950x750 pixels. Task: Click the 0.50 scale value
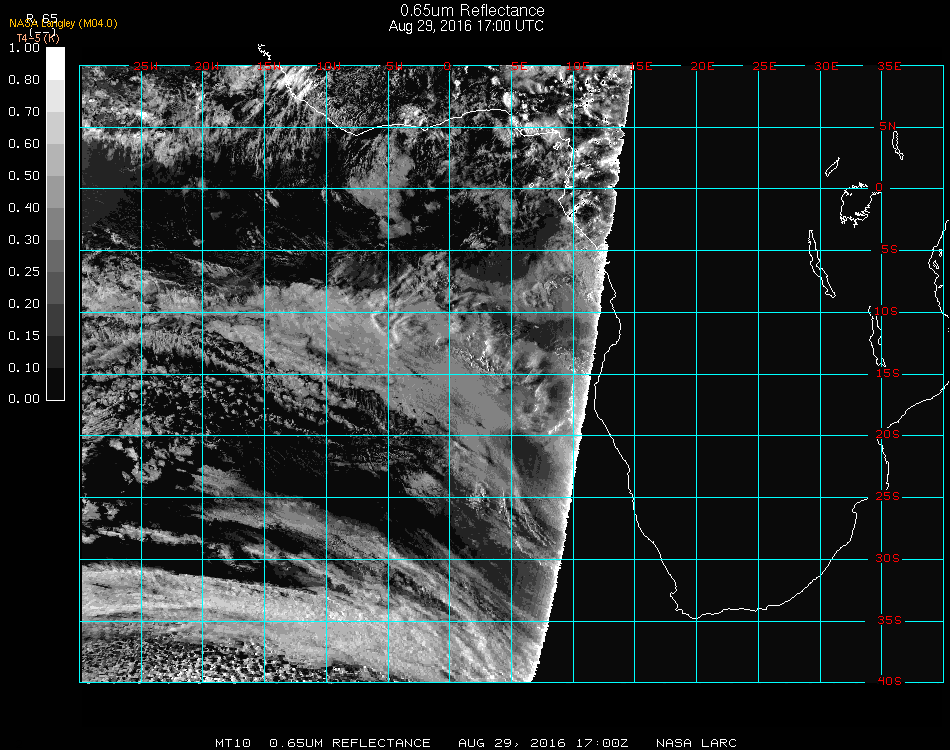click(x=24, y=176)
